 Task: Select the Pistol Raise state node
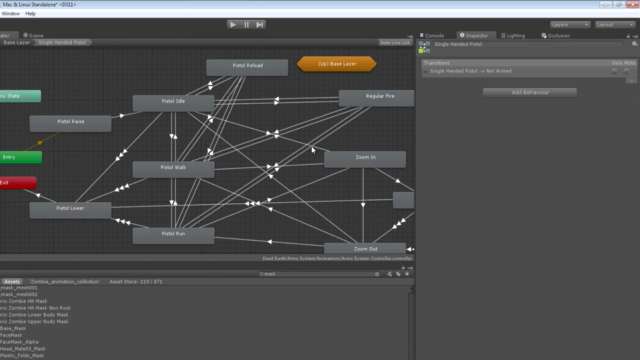pos(70,123)
